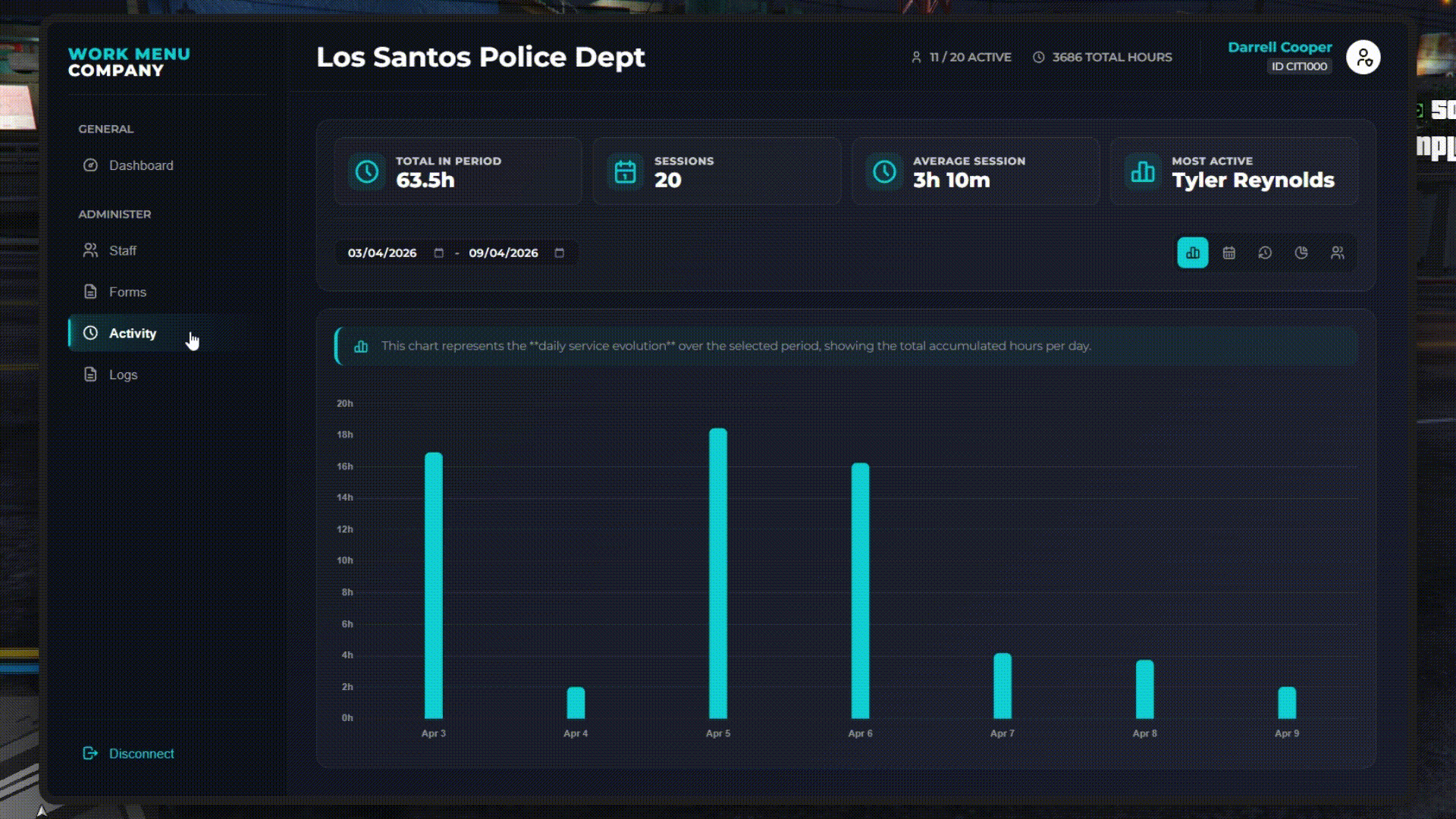Click the Apr 5 bar in chart

point(717,573)
